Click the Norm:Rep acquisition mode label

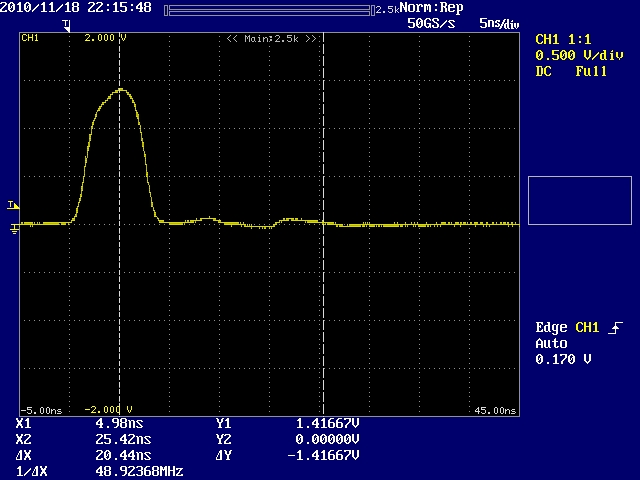431,8
